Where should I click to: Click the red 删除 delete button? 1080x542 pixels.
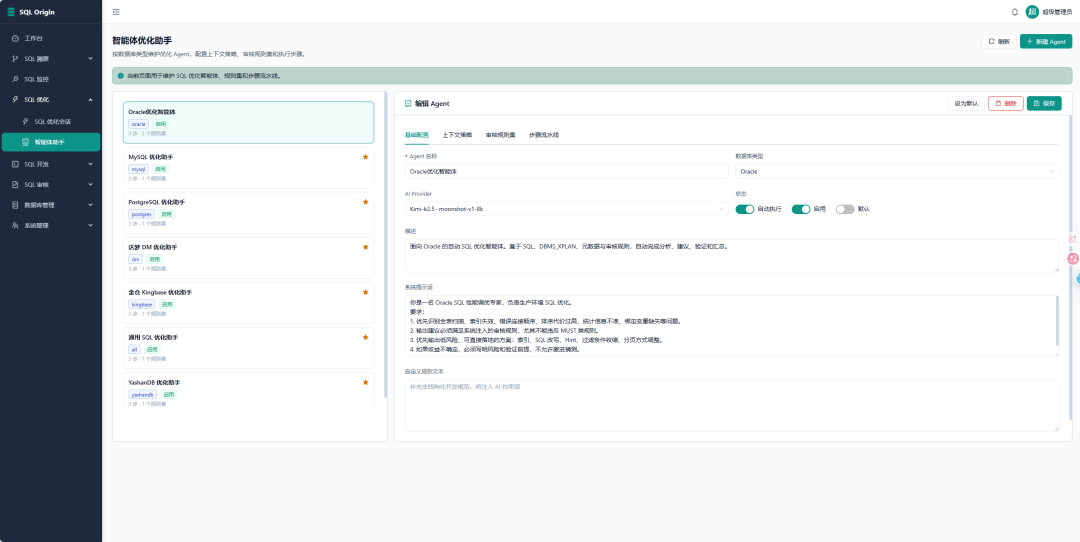(x=1006, y=103)
